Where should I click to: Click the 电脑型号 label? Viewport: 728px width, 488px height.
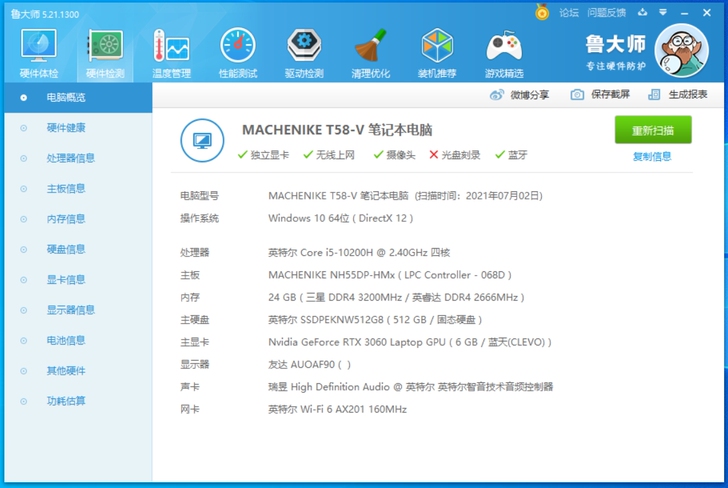pyautogui.click(x=199, y=195)
